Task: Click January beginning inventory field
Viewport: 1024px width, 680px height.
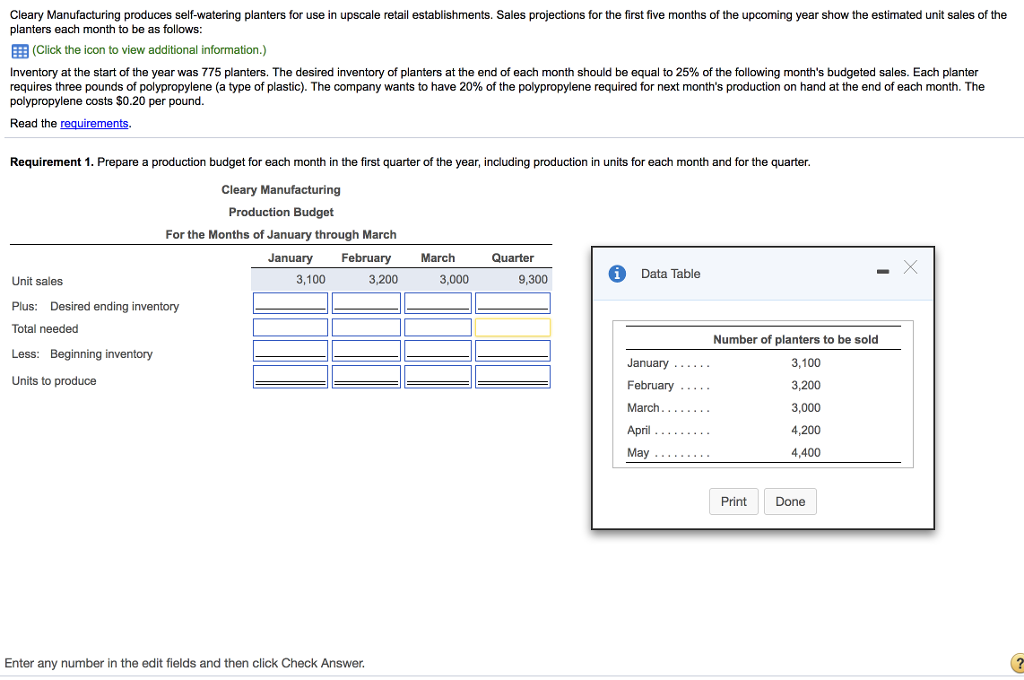Action: click(290, 350)
